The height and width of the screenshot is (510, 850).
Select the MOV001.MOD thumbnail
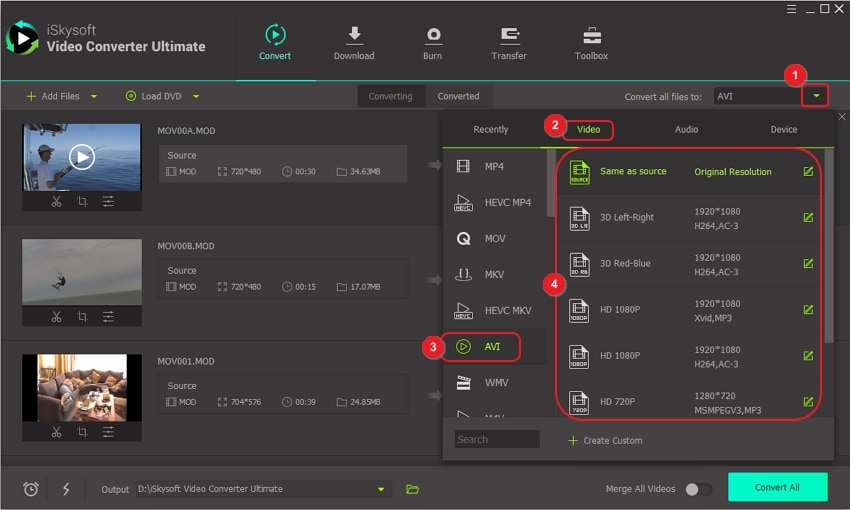tap(82, 388)
